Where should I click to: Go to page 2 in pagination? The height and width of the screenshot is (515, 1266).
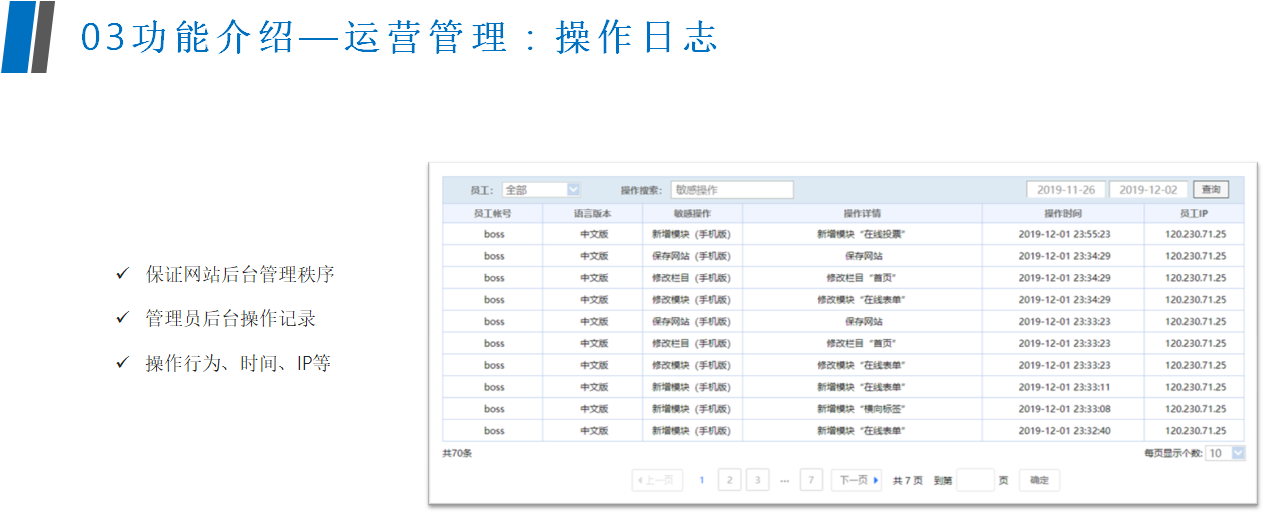(729, 480)
